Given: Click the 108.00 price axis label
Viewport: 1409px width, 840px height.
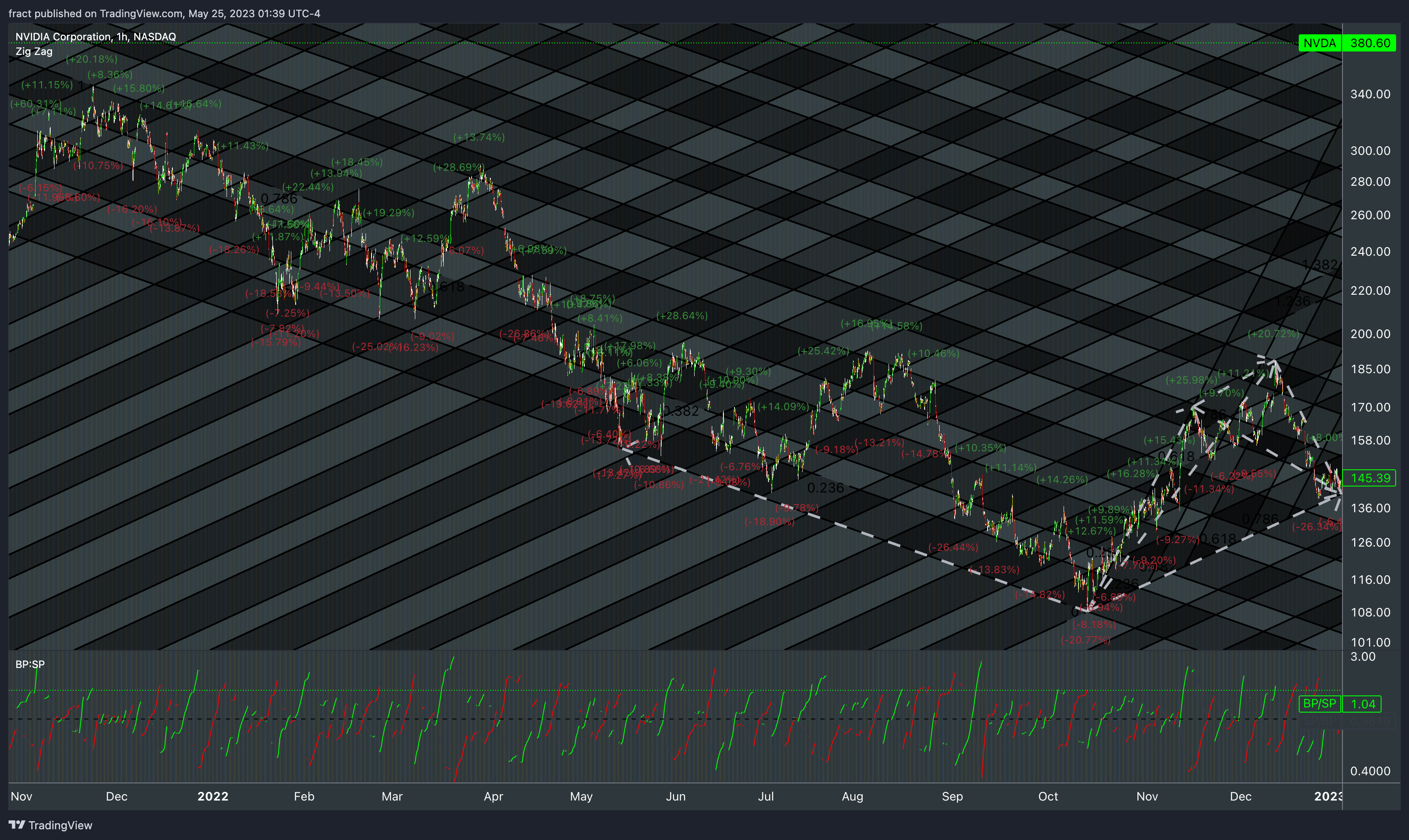Looking at the screenshot, I should [1370, 613].
